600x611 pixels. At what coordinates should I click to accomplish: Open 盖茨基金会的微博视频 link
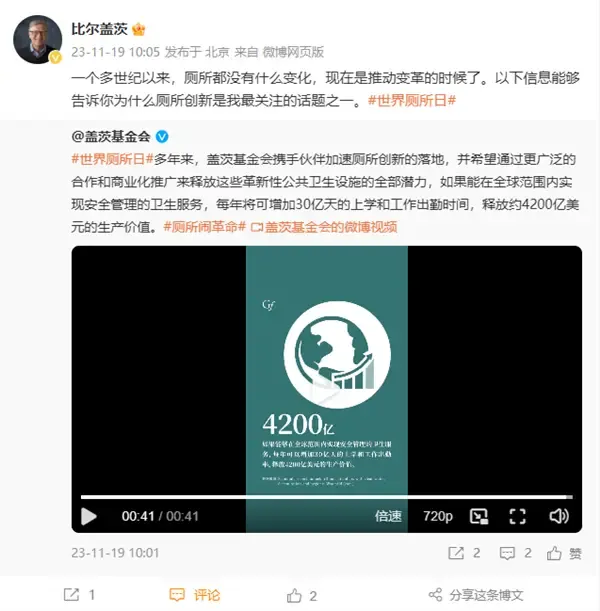324,227
